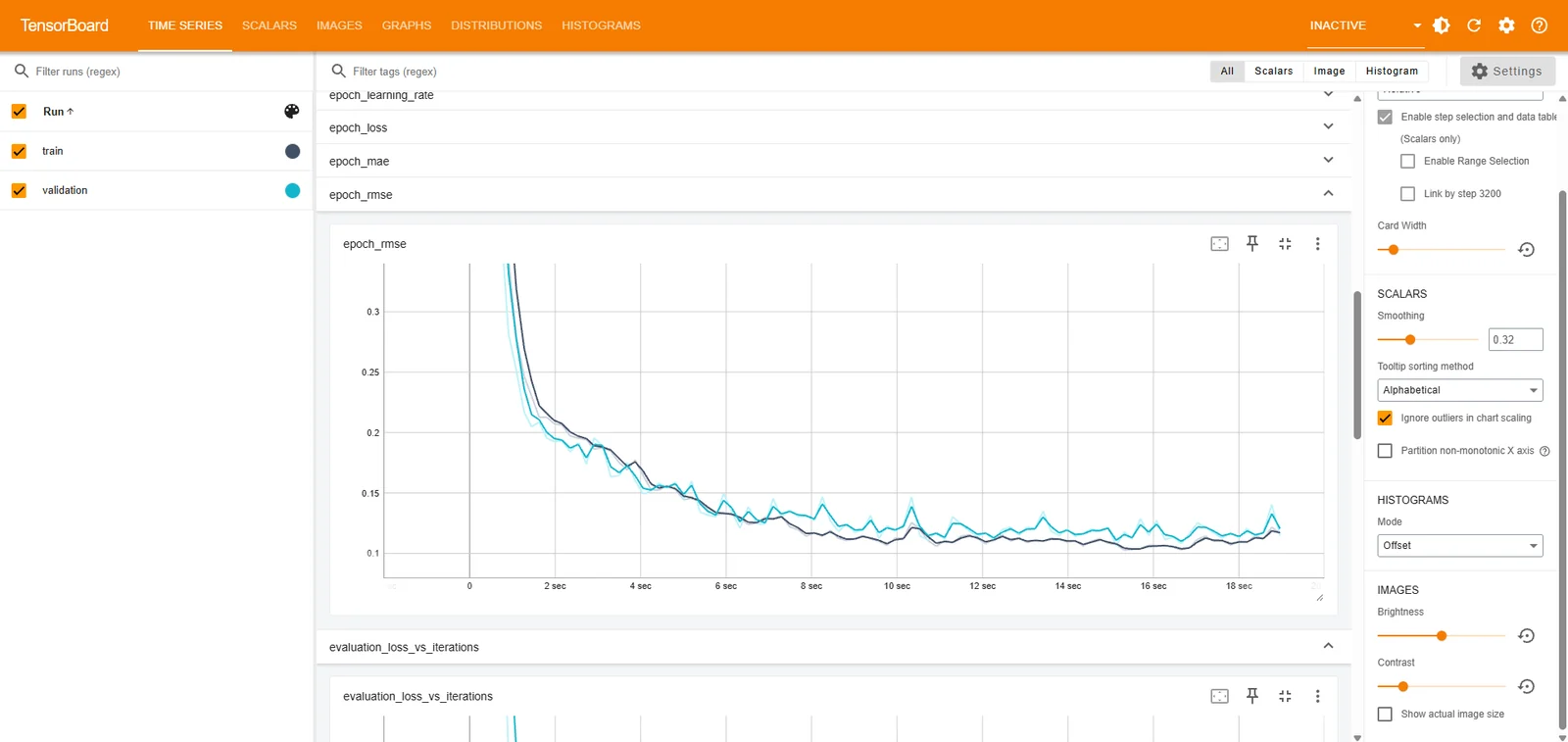
Task: Toggle Ignore outliers in chart scaling
Action: pos(1385,419)
